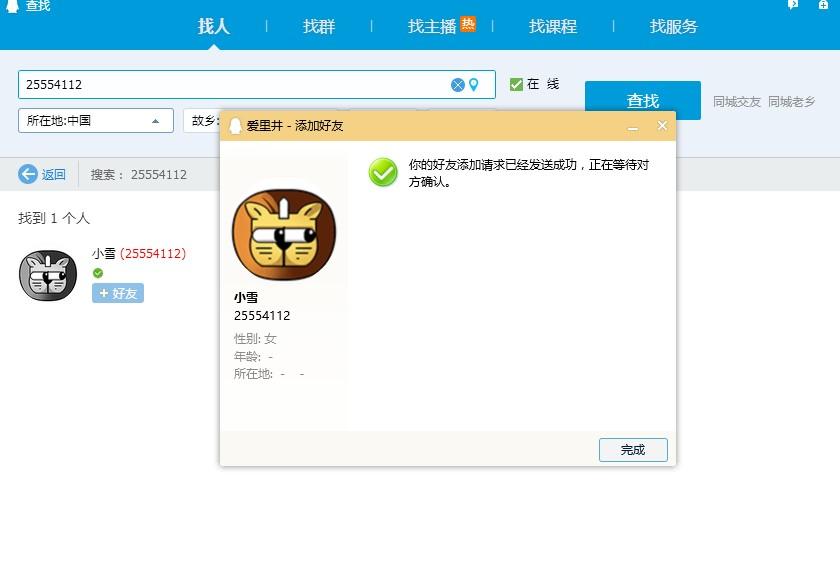Screen dimensions: 840x567
Task: Click the 25554112 number under 小雪 in dialog
Action: (262, 316)
